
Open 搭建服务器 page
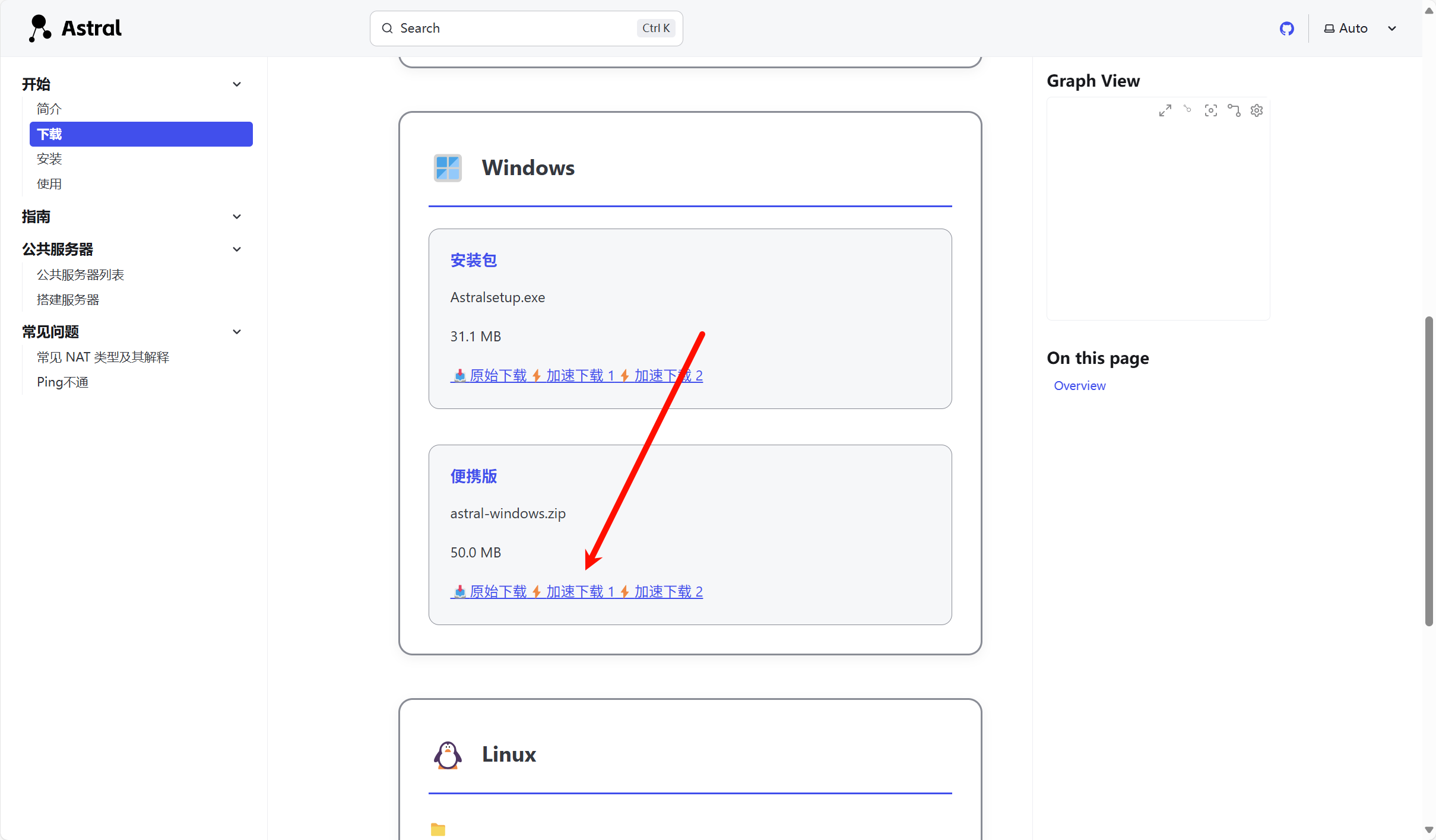click(x=68, y=300)
